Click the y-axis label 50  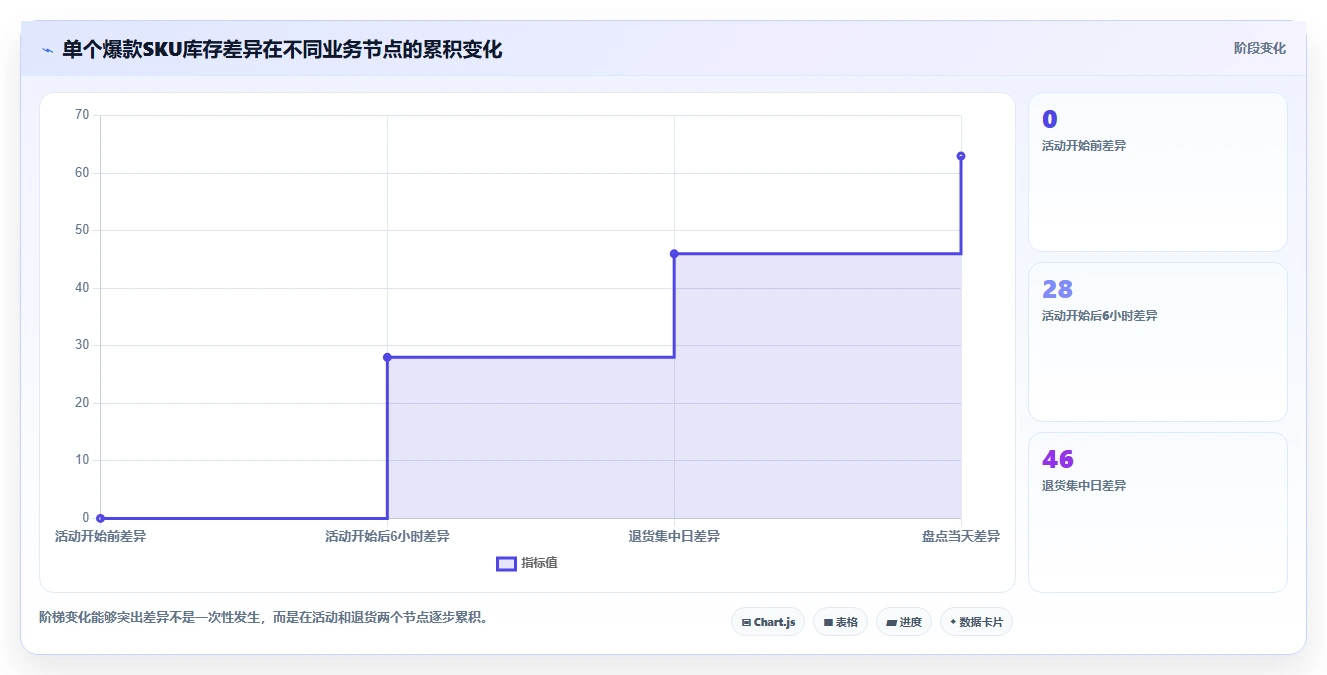coord(82,230)
